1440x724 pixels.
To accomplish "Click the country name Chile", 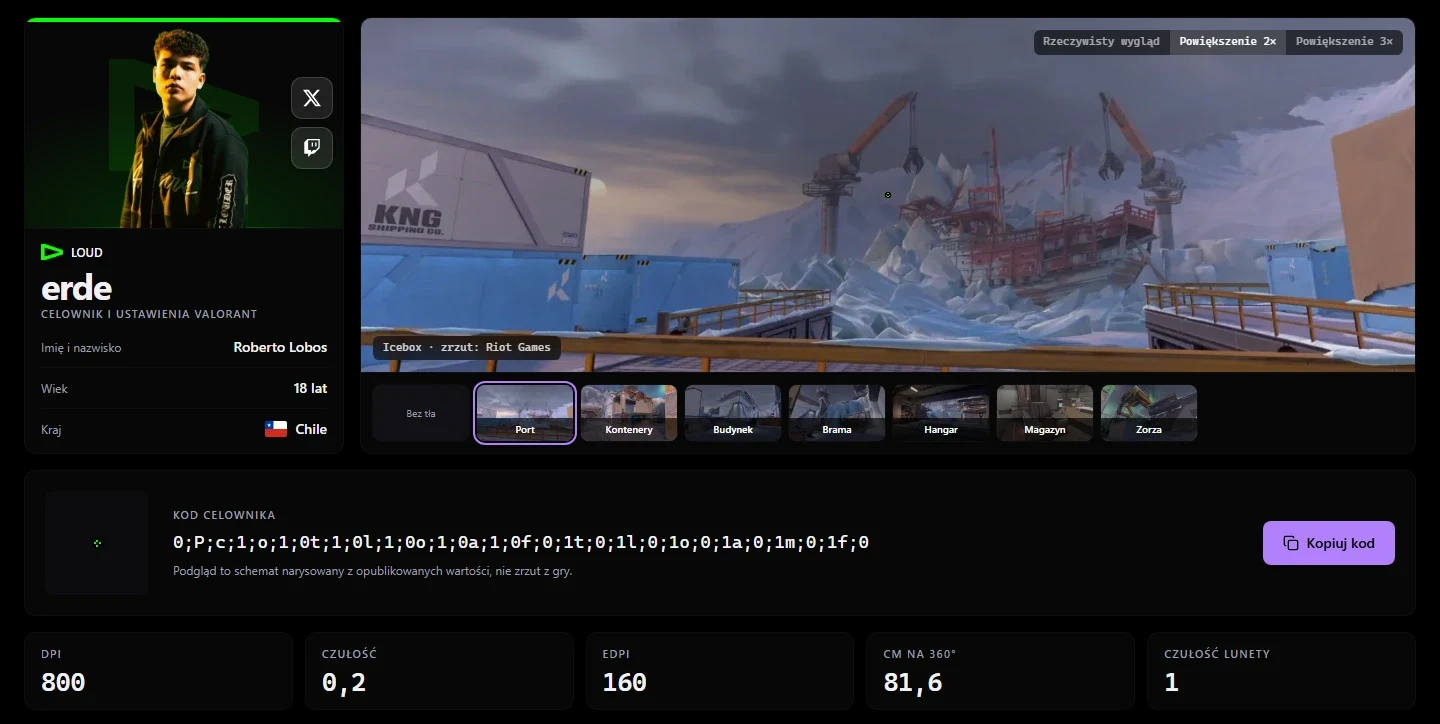I will click(311, 429).
